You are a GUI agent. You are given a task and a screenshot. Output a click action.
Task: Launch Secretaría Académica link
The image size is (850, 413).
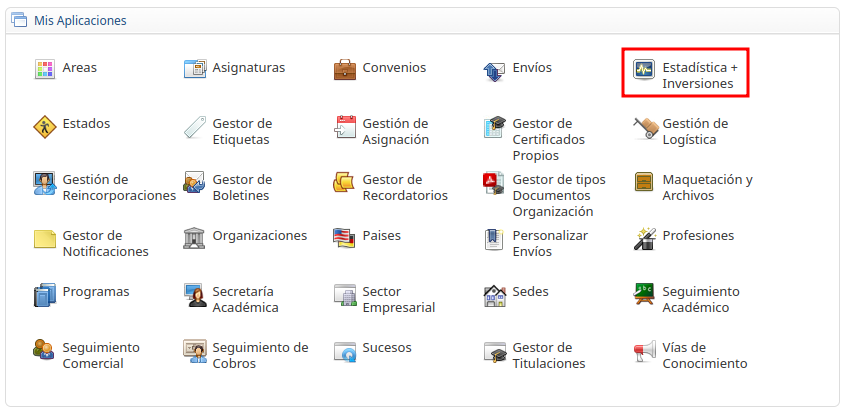(246, 300)
